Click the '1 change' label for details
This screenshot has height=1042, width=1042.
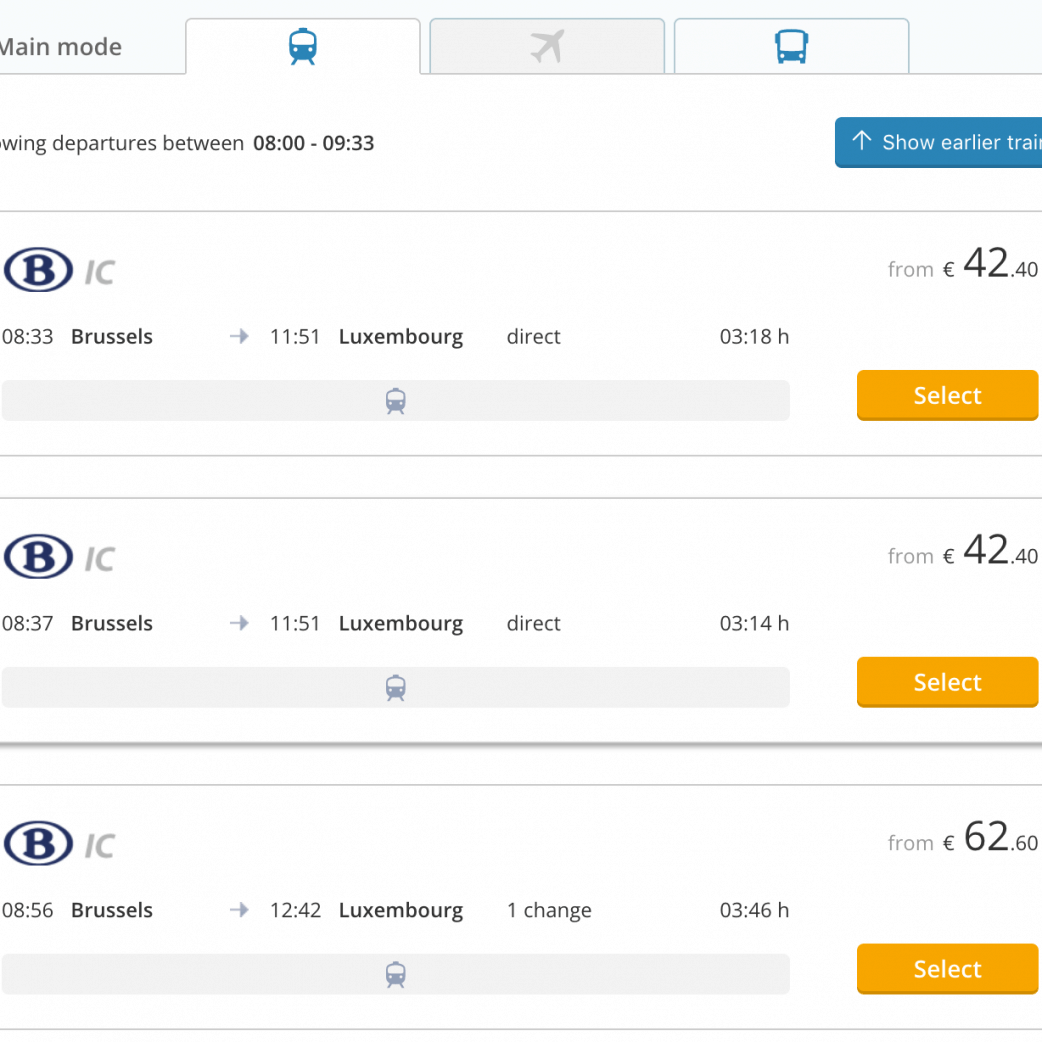click(x=549, y=911)
